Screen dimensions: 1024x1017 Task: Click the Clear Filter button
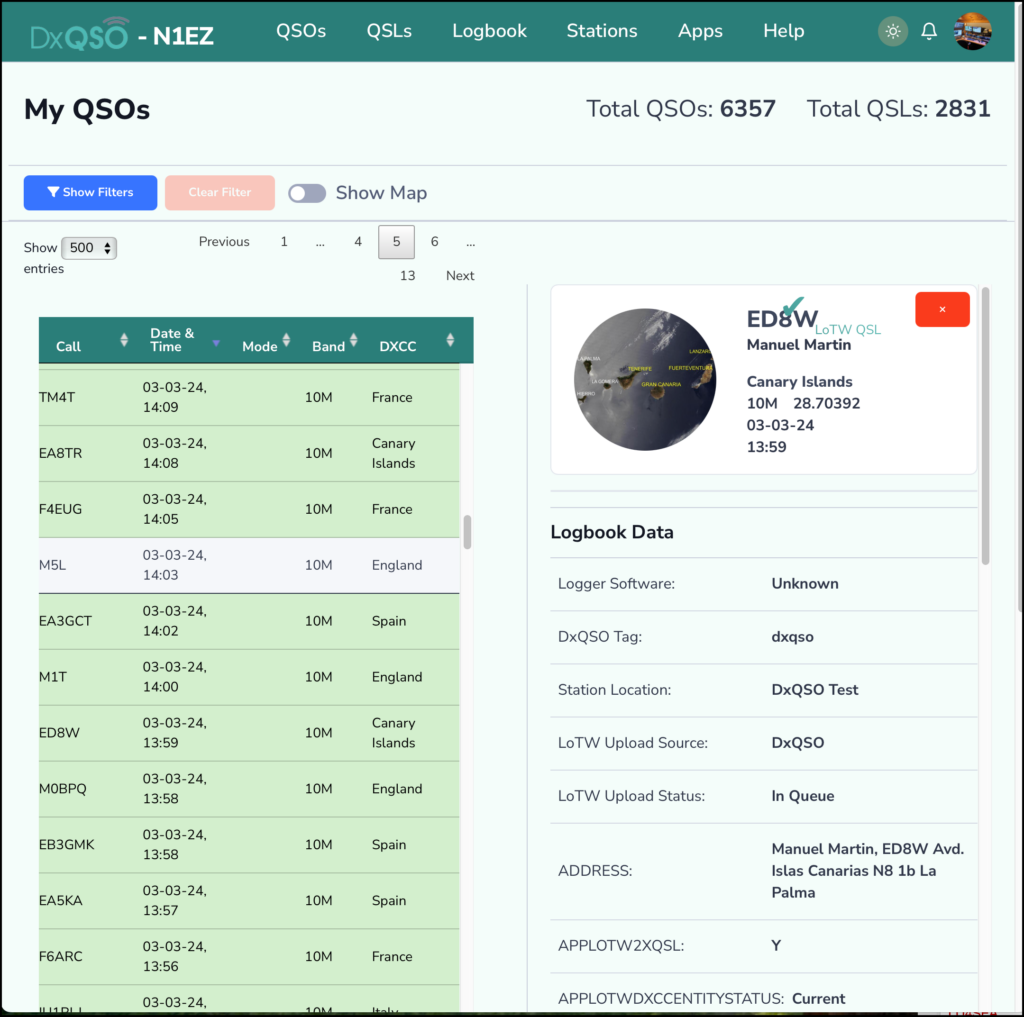coord(219,193)
